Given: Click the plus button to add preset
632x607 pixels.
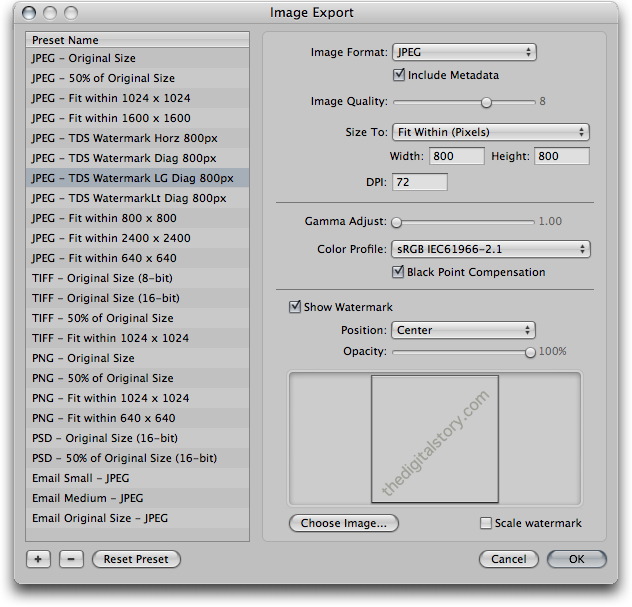Looking at the screenshot, I should (38, 559).
